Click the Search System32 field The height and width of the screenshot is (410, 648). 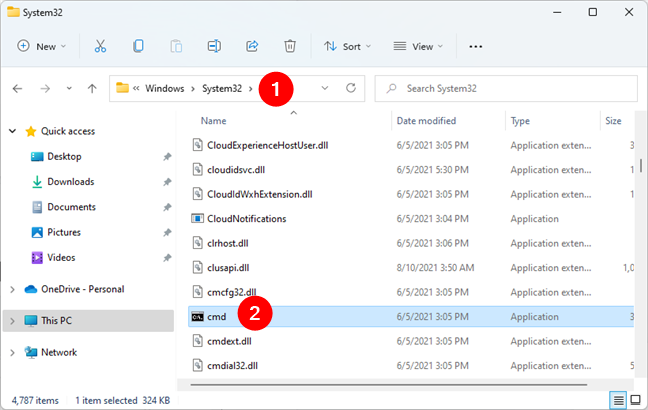506,88
